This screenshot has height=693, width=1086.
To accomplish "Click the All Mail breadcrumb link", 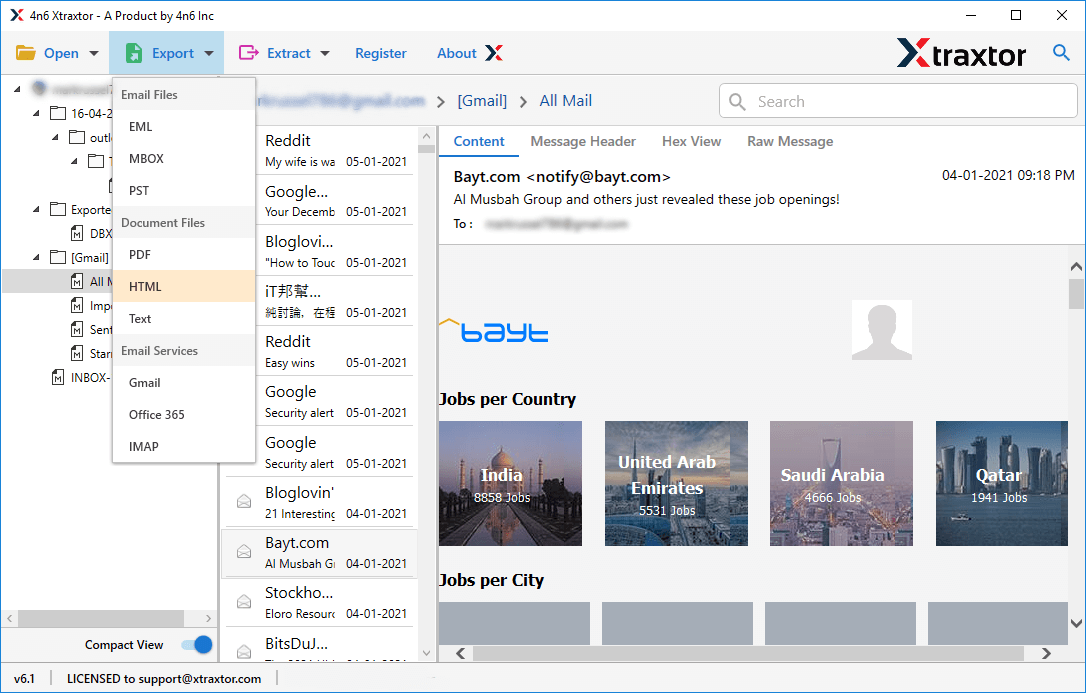I will tap(566, 101).
